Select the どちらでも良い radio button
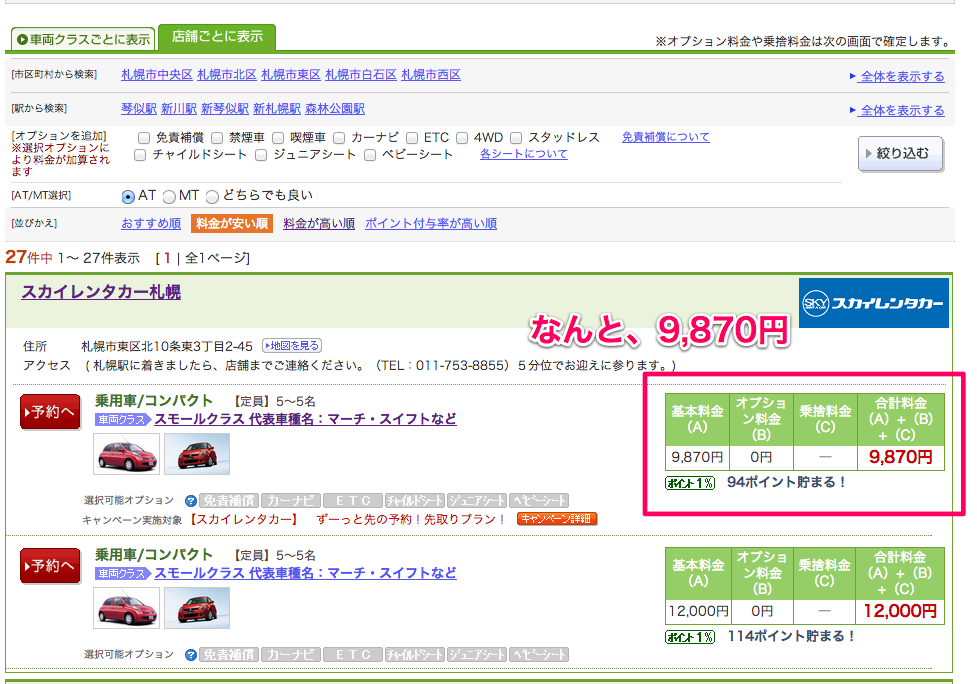This screenshot has width=977, height=684. (212, 197)
